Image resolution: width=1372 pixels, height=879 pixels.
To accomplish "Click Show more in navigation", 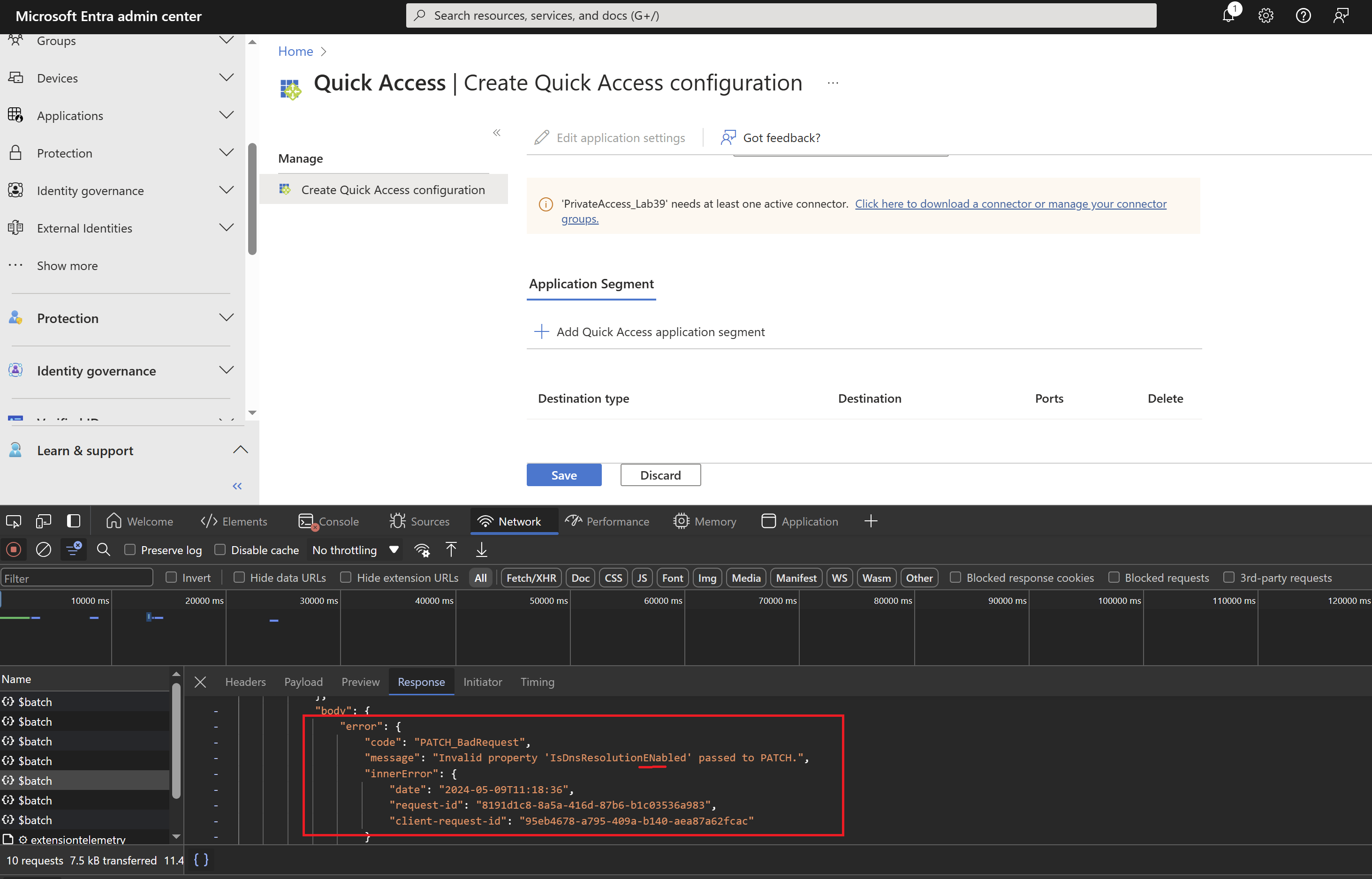I will 68,266.
